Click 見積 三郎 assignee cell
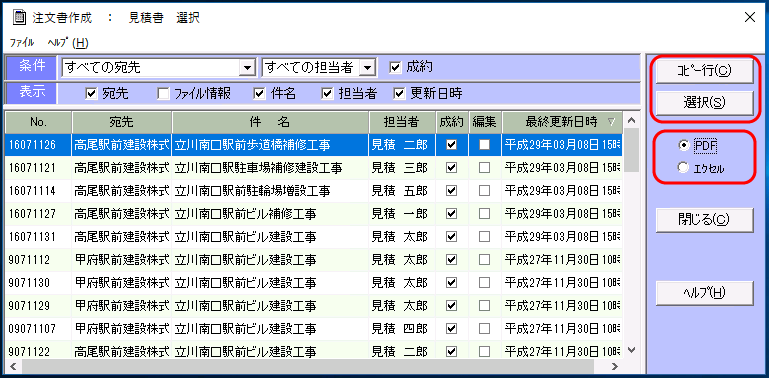769x378 pixels. [x=402, y=168]
